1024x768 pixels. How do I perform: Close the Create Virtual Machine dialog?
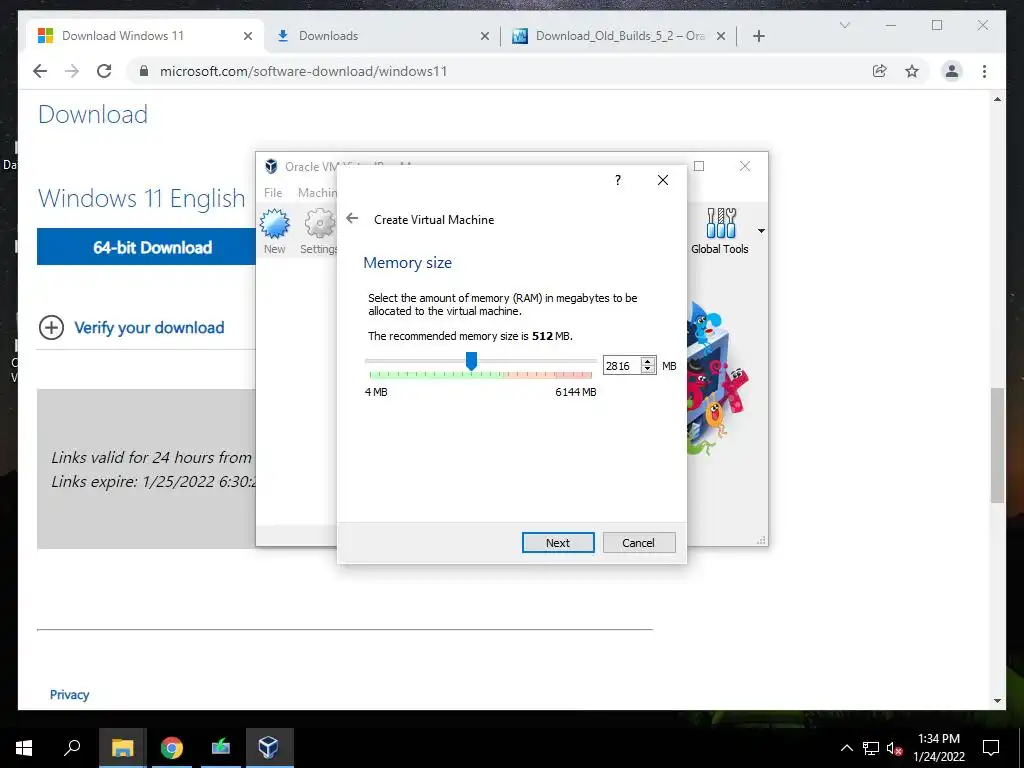(x=663, y=180)
